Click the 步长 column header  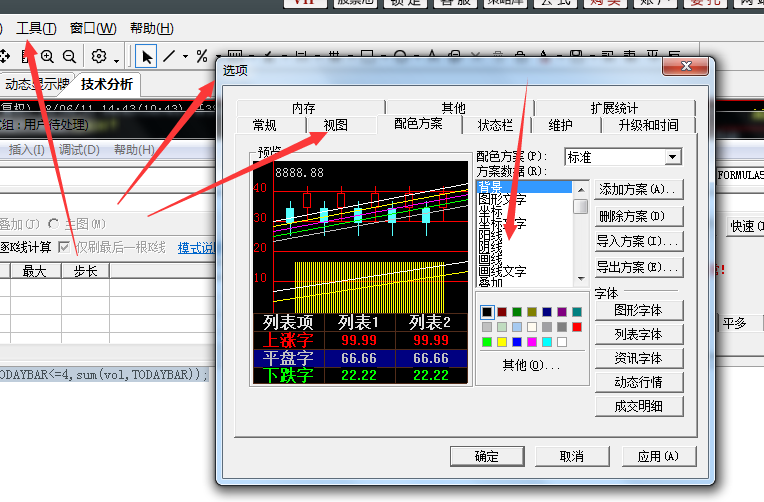[x=86, y=270]
